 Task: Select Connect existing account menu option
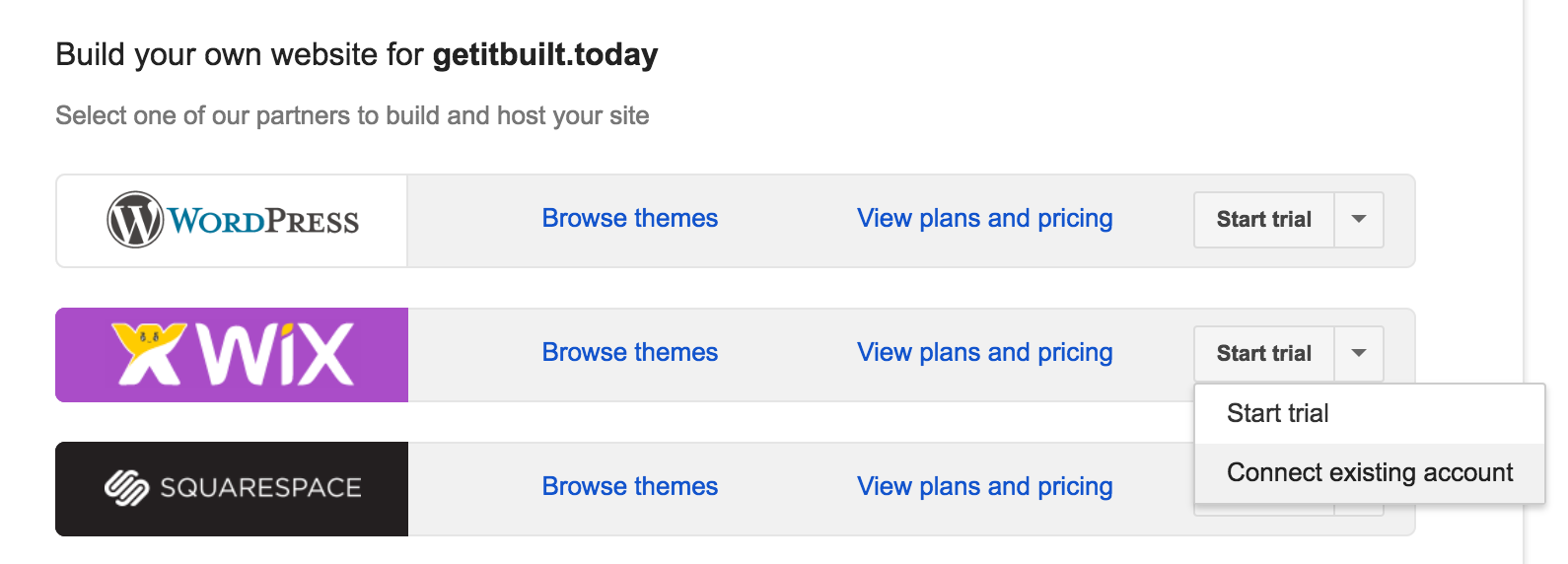(x=1369, y=472)
